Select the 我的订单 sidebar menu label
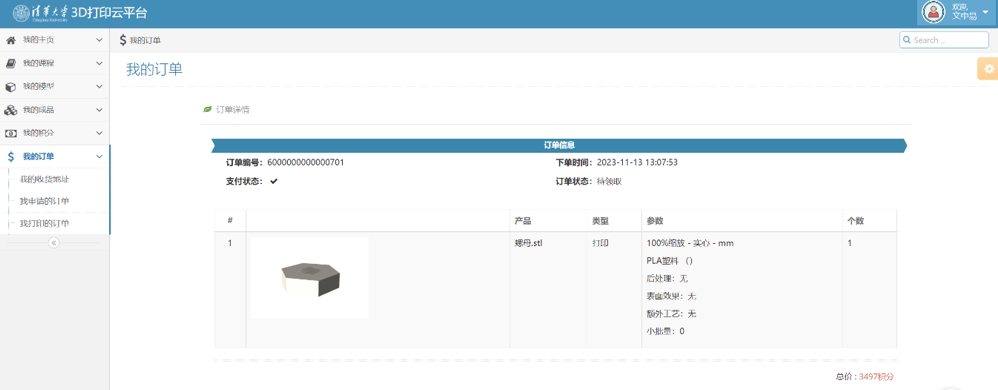Image resolution: width=998 pixels, height=390 pixels. [38, 157]
